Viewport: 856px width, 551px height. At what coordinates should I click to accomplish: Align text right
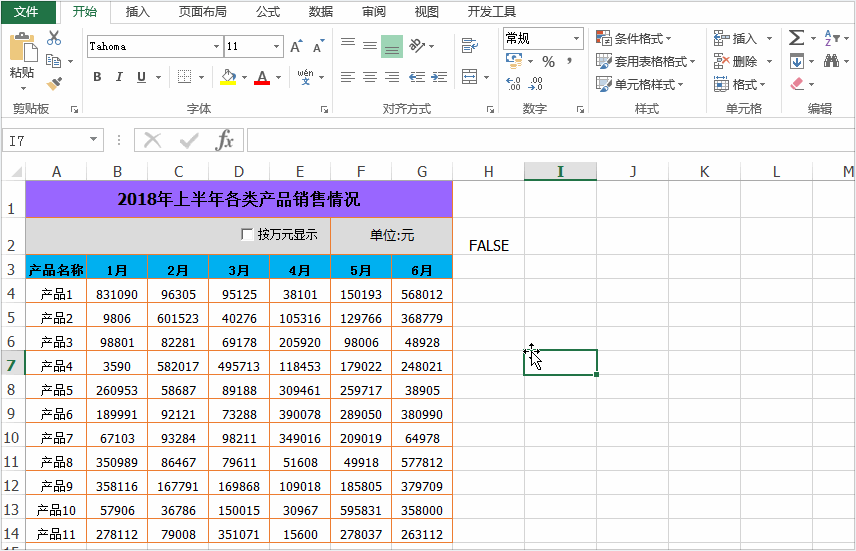coord(392,77)
